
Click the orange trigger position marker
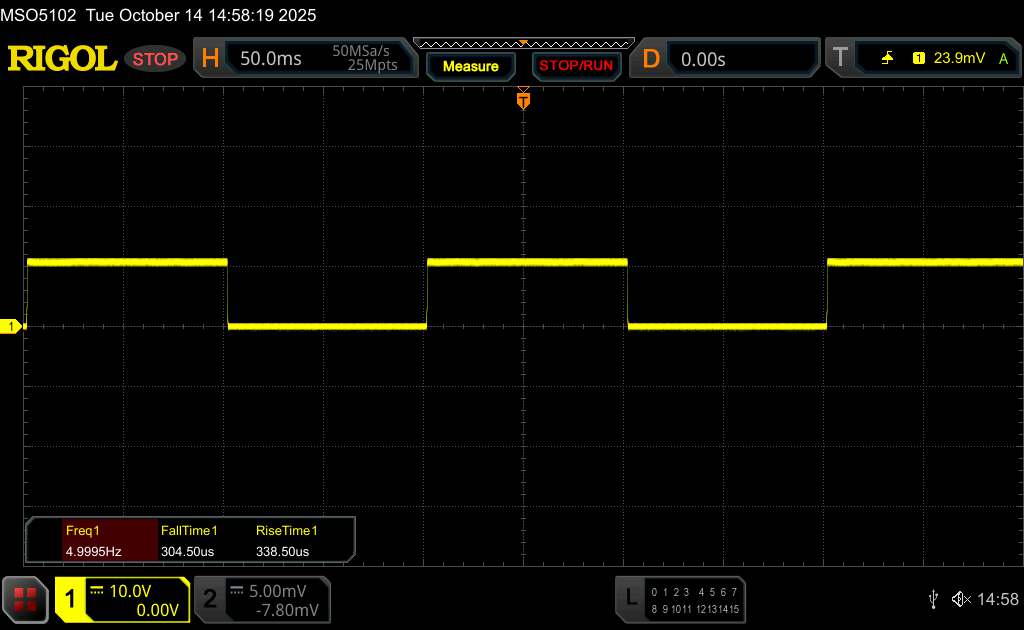(522, 100)
